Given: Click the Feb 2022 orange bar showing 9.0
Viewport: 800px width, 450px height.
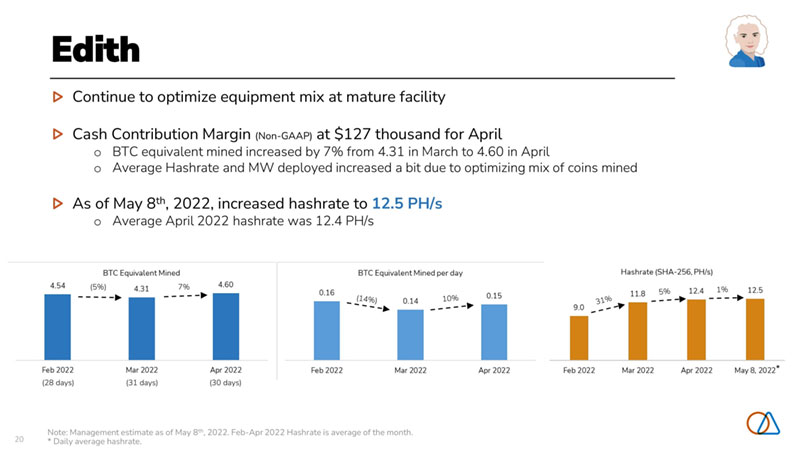Looking at the screenshot, I should (x=579, y=337).
